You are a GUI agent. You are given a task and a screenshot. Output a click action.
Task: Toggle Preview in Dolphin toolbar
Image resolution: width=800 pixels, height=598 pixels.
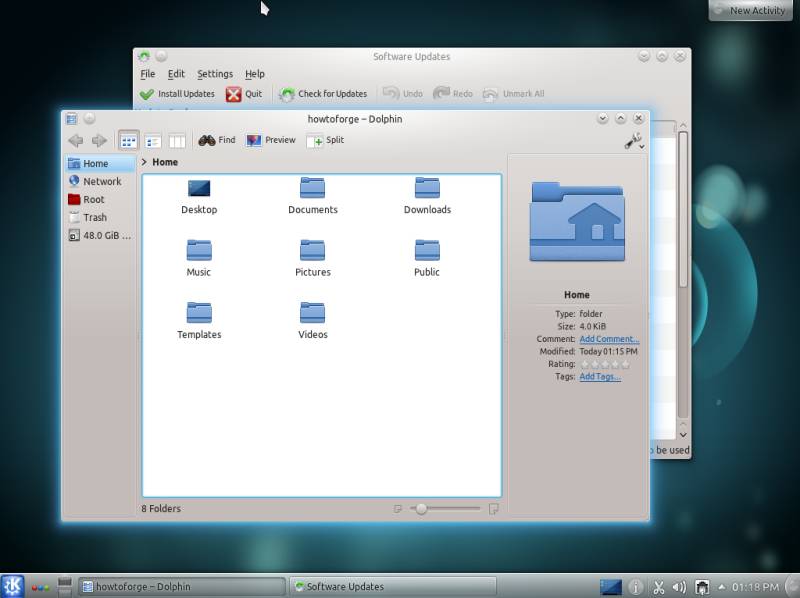pos(270,140)
